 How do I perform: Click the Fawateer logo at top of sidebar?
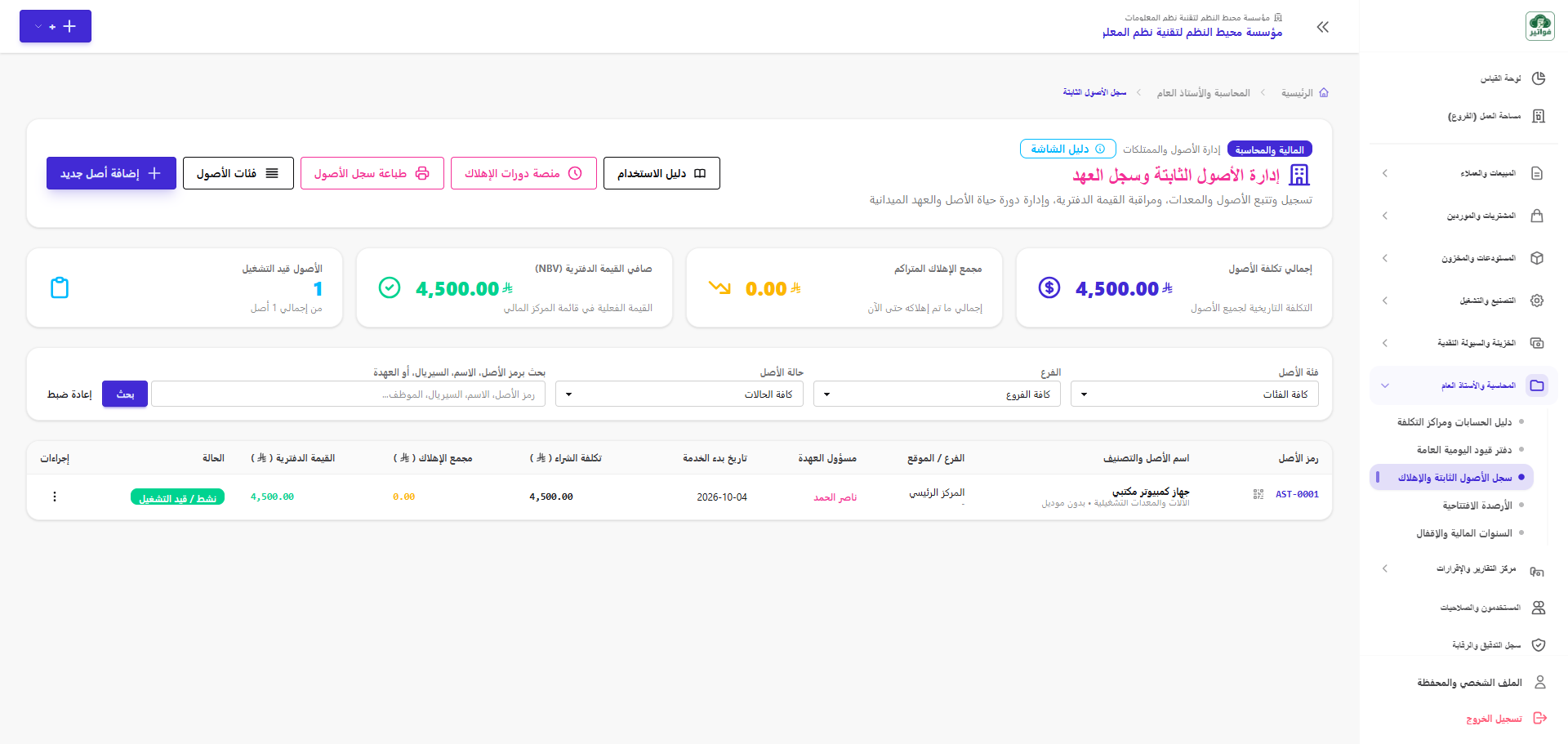[1540, 26]
